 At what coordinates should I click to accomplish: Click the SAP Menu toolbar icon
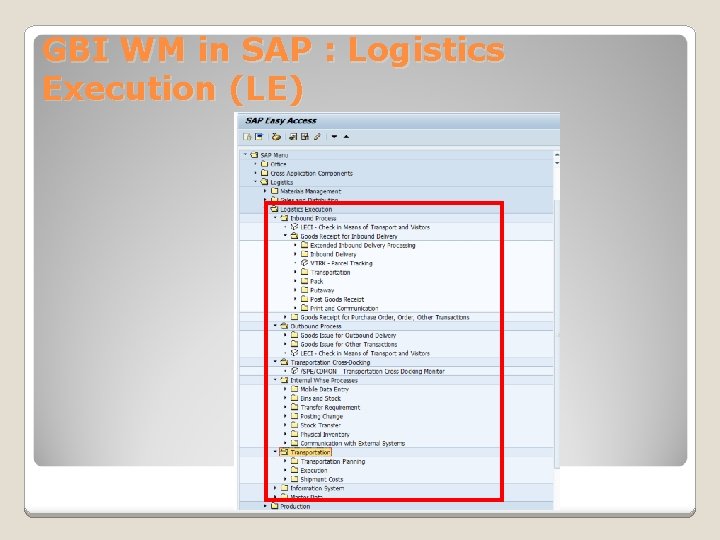tap(259, 137)
